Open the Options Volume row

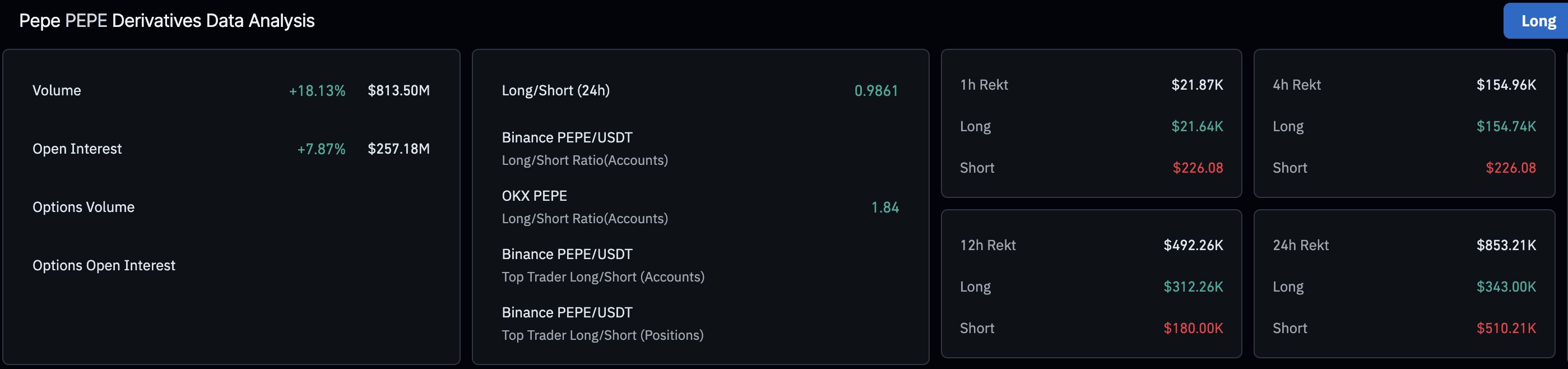(x=83, y=207)
